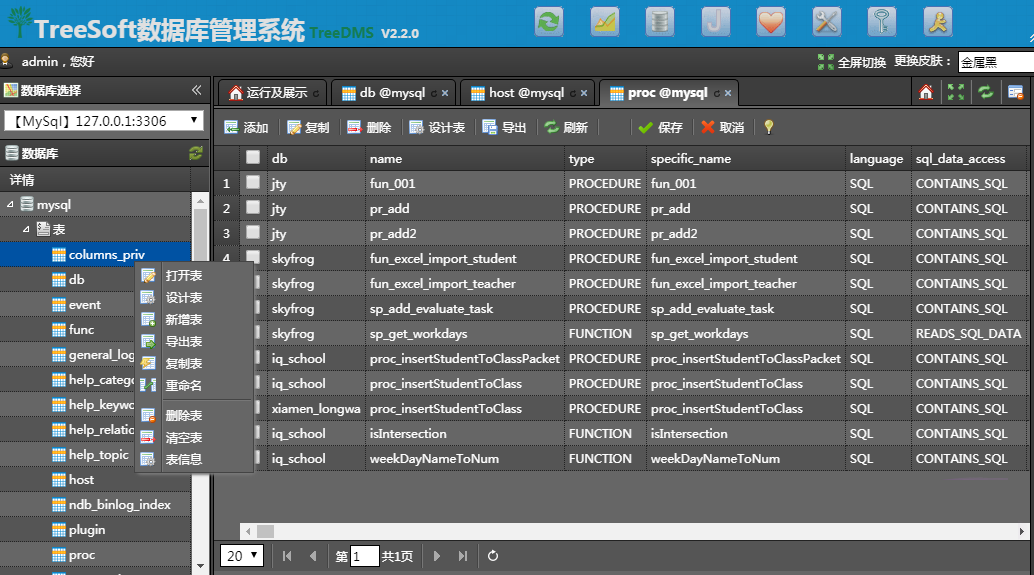The width and height of the screenshot is (1034, 575).
Task: Click the home icon at tab bar right
Action: tap(926, 92)
